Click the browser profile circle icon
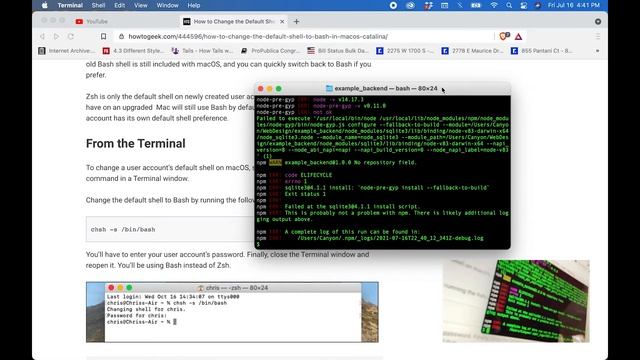Screen dimensions: 640x360 pos(598,21)
